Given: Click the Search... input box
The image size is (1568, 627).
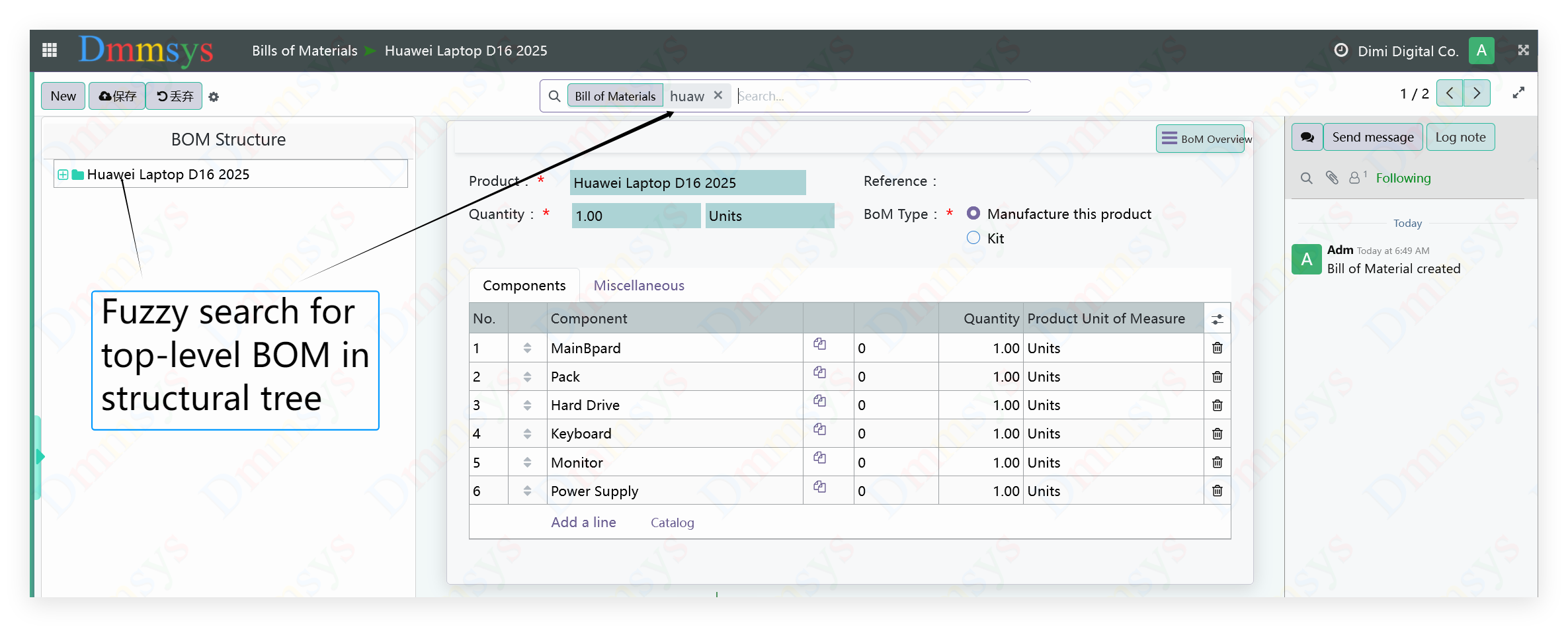Looking at the screenshot, I should point(883,96).
